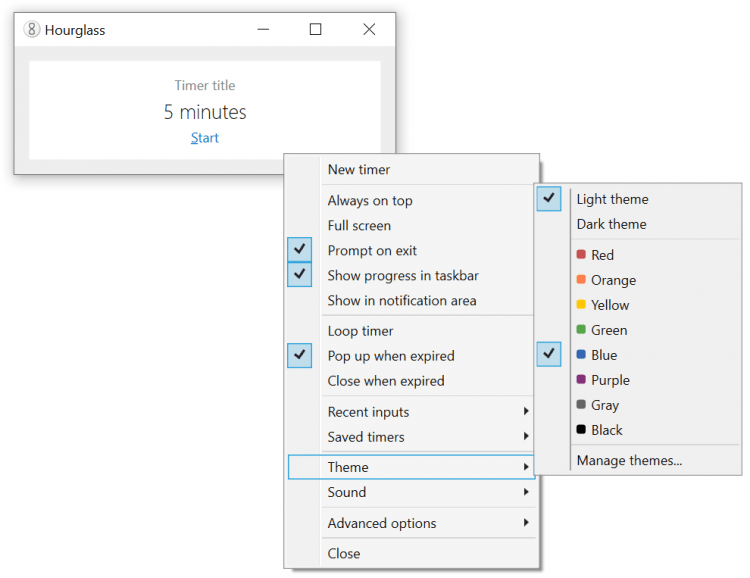The width and height of the screenshot is (750, 578).
Task: Select the Black theme color dot
Action: point(582,430)
